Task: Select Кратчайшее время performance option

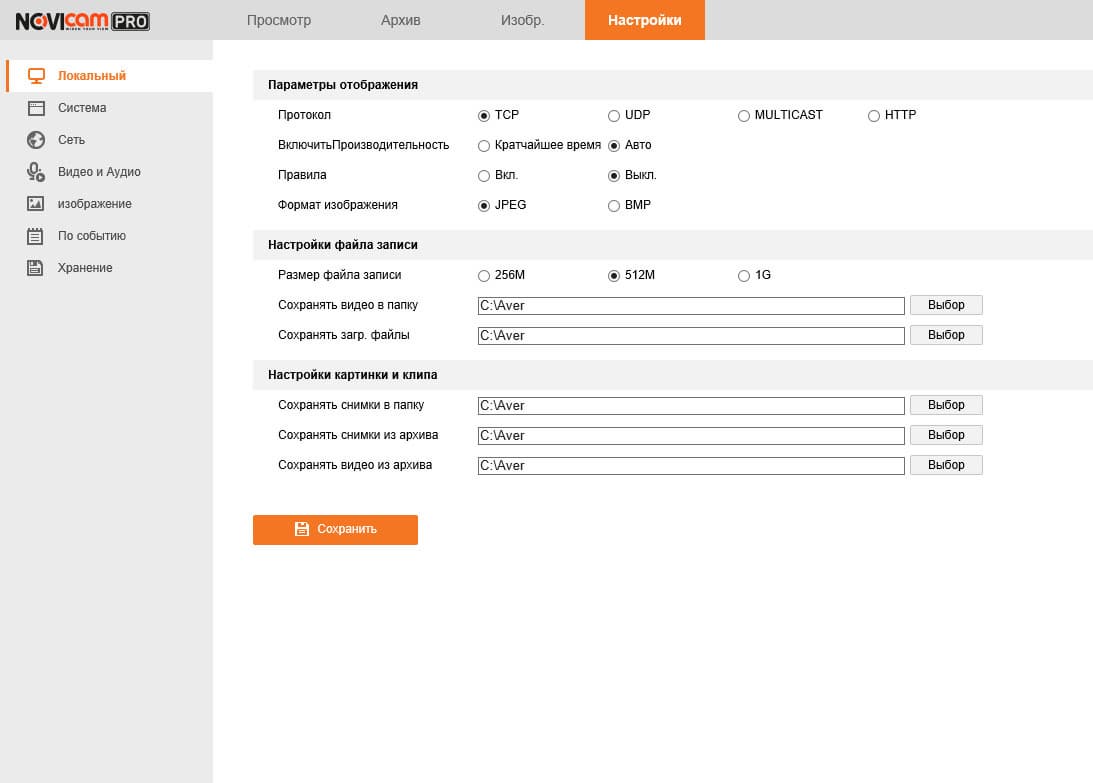Action: 484,146
